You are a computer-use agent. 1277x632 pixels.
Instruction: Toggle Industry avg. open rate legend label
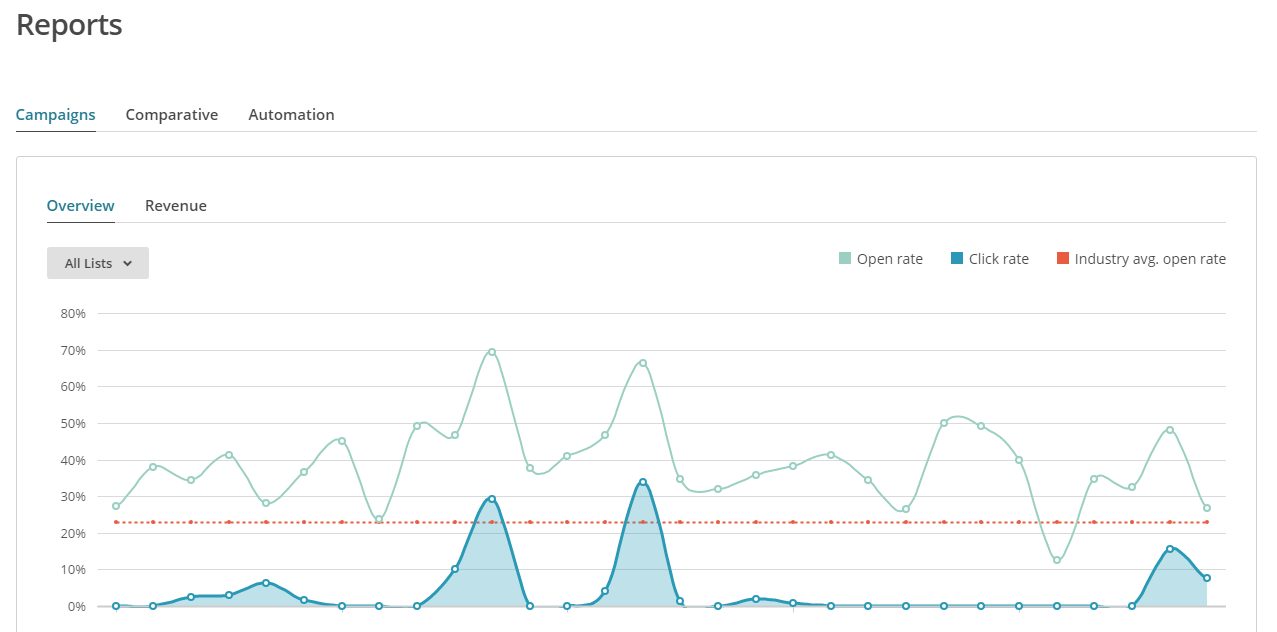click(x=1150, y=259)
